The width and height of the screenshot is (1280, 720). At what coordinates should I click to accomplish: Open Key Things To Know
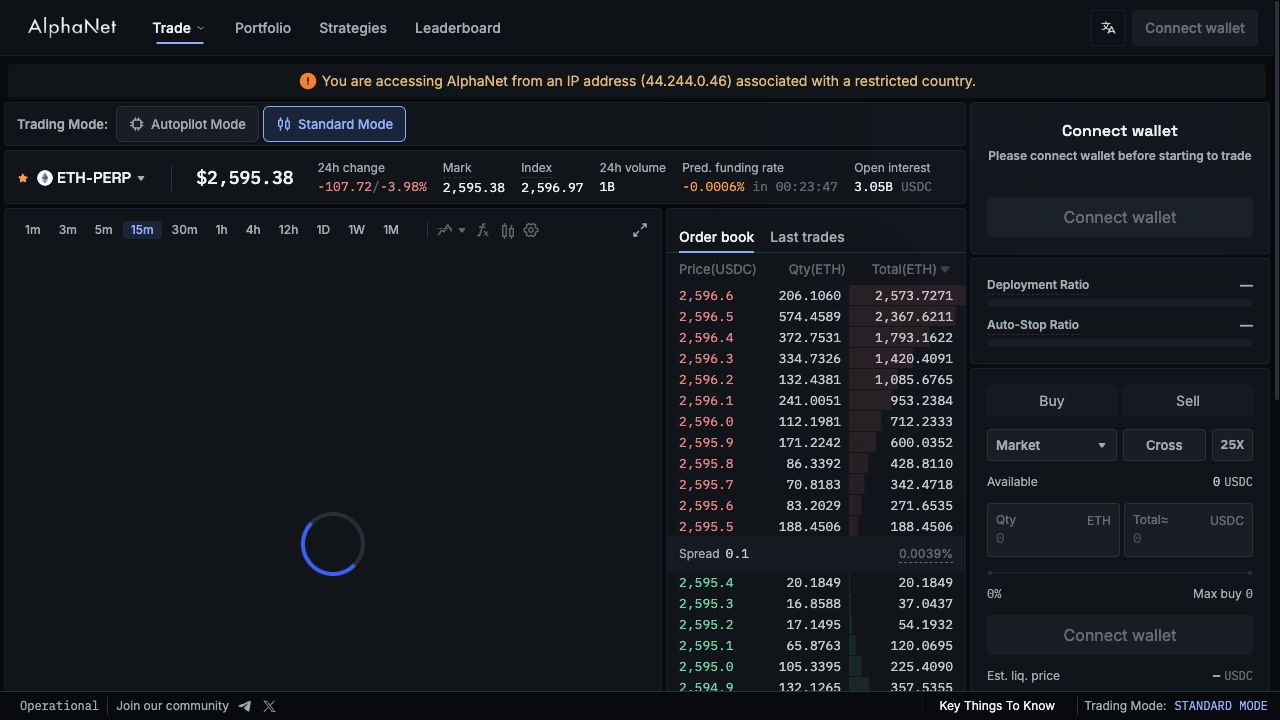click(x=997, y=706)
